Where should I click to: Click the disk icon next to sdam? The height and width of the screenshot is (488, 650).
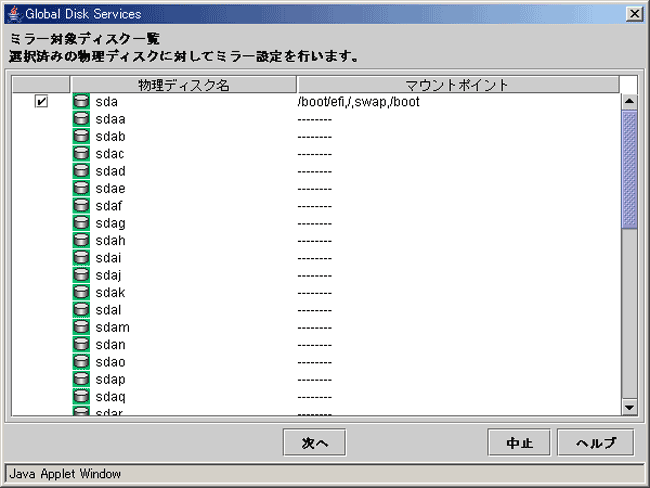[81, 328]
